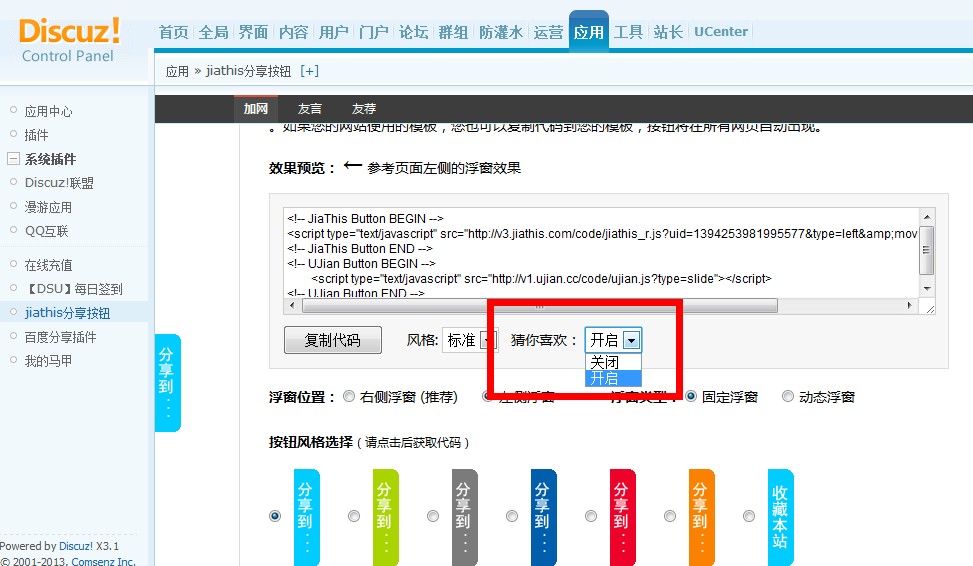973x566 pixels.
Task: Click the floating 分享到 share widget on left
Action: pos(167,382)
